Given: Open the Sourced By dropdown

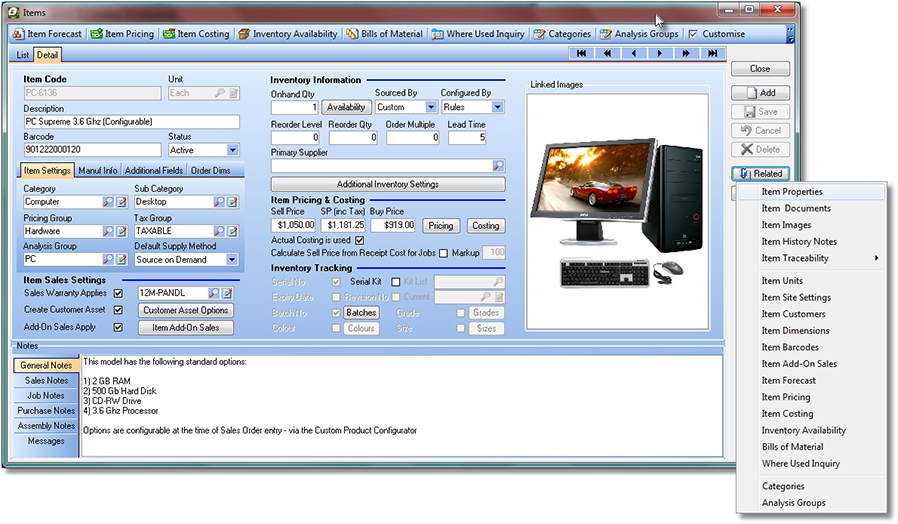Looking at the screenshot, I should click(x=431, y=107).
